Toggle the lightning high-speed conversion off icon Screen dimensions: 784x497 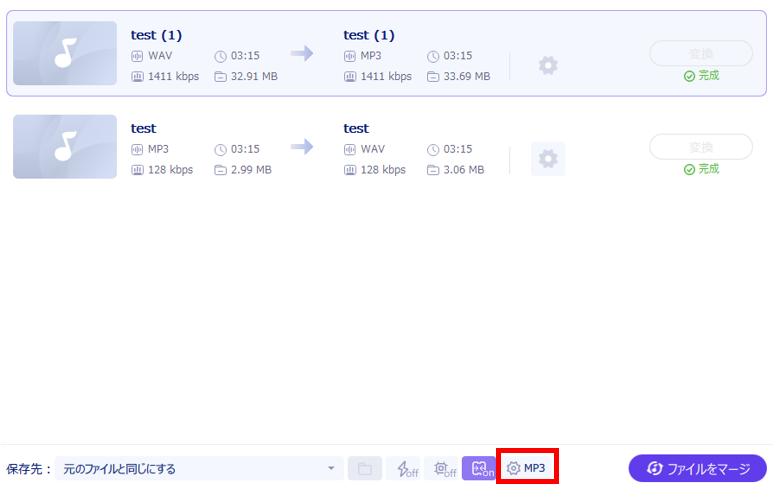tap(404, 468)
